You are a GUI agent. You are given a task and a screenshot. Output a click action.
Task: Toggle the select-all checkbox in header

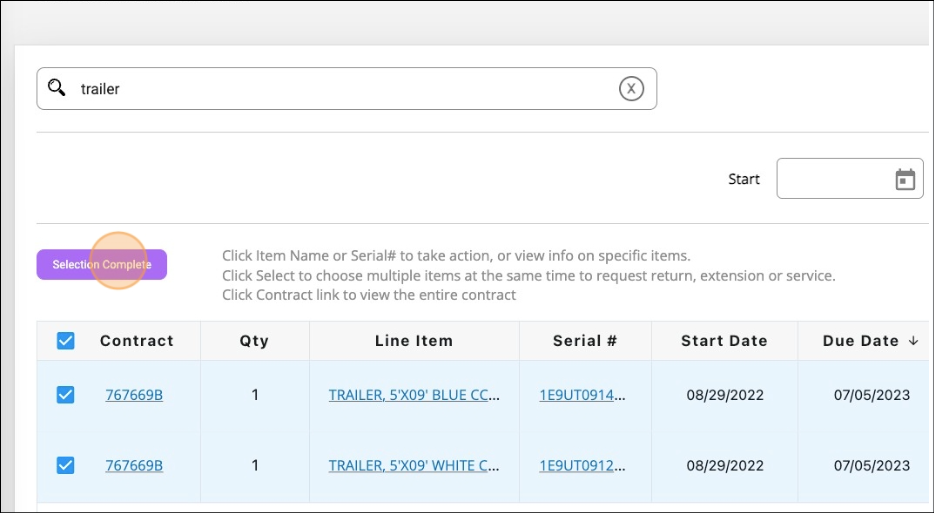point(66,341)
